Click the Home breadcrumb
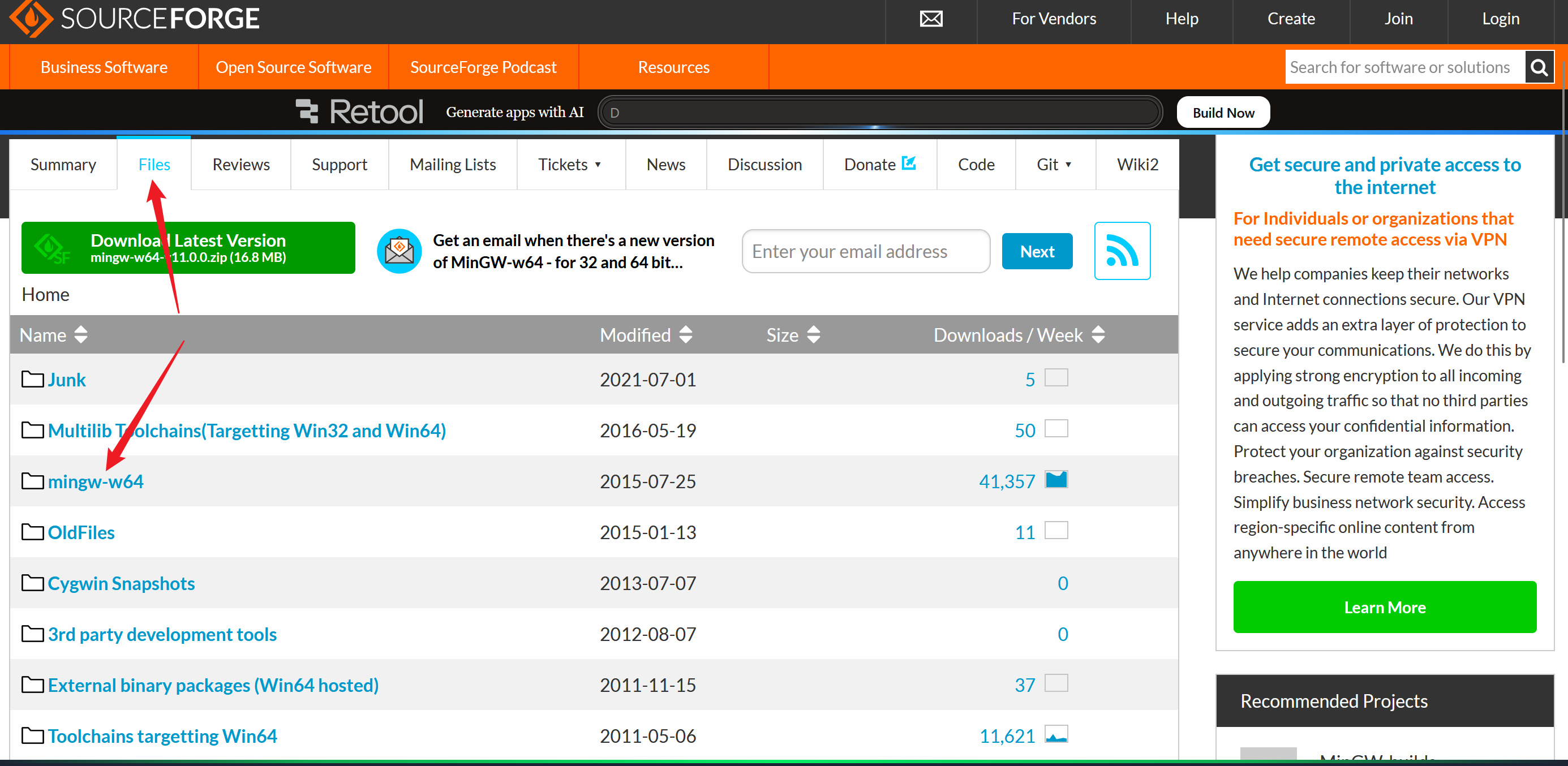 46,295
